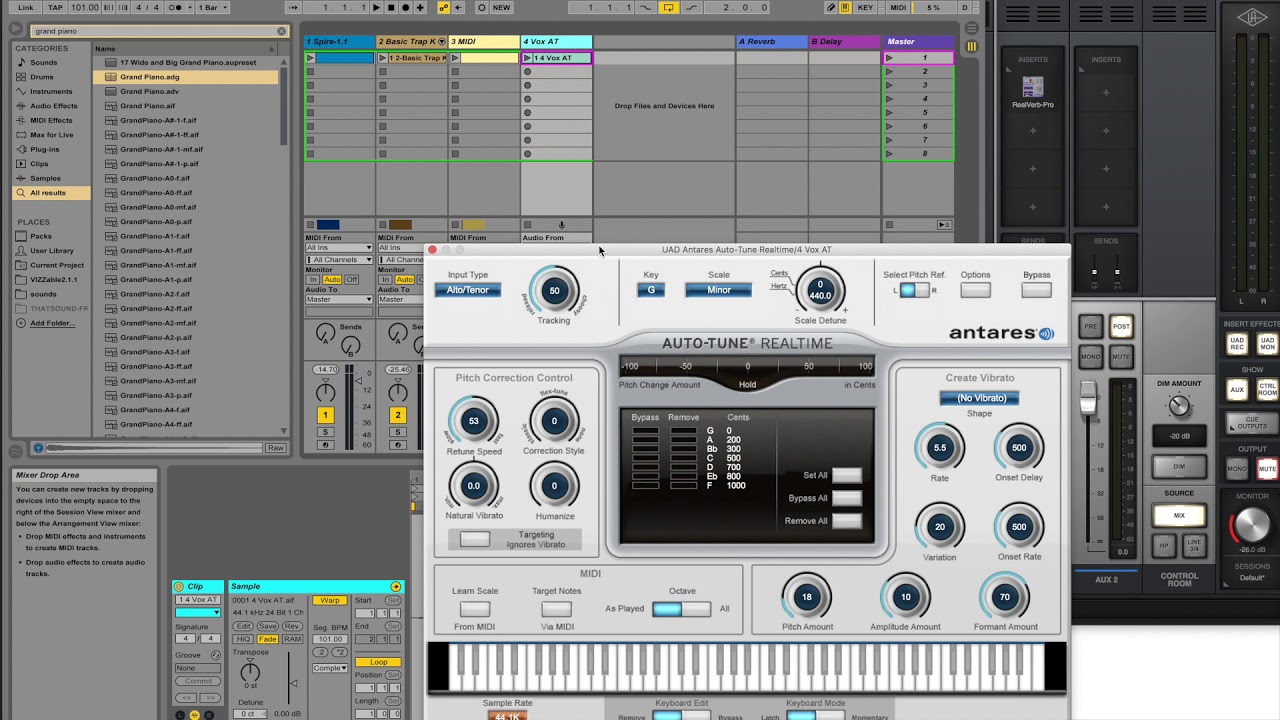Select the Sounds category icon

coord(21,62)
